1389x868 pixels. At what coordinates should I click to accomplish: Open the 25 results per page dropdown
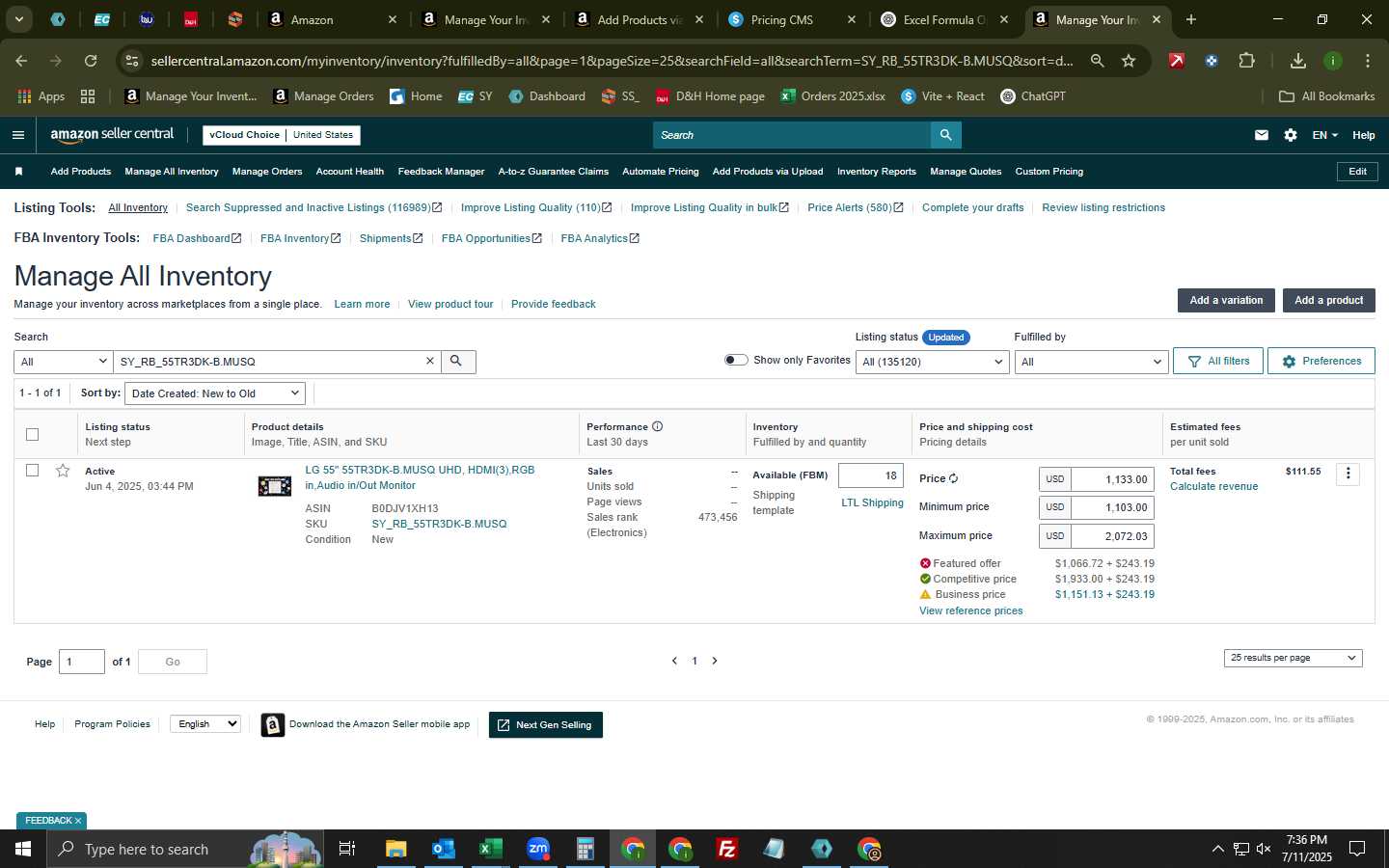tap(1293, 658)
